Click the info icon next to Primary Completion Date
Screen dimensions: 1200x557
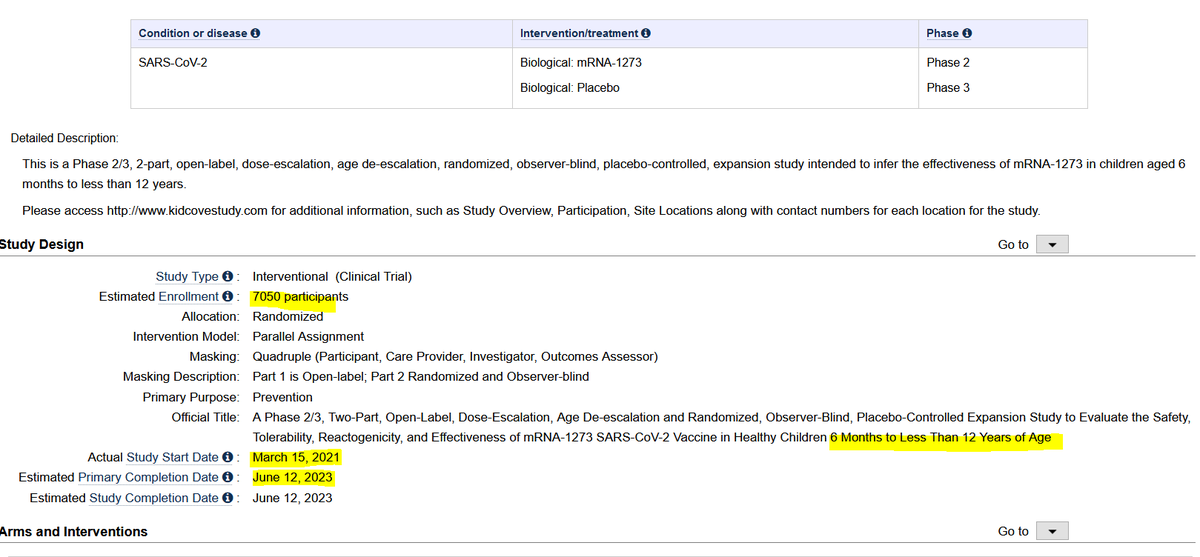[x=228, y=478]
